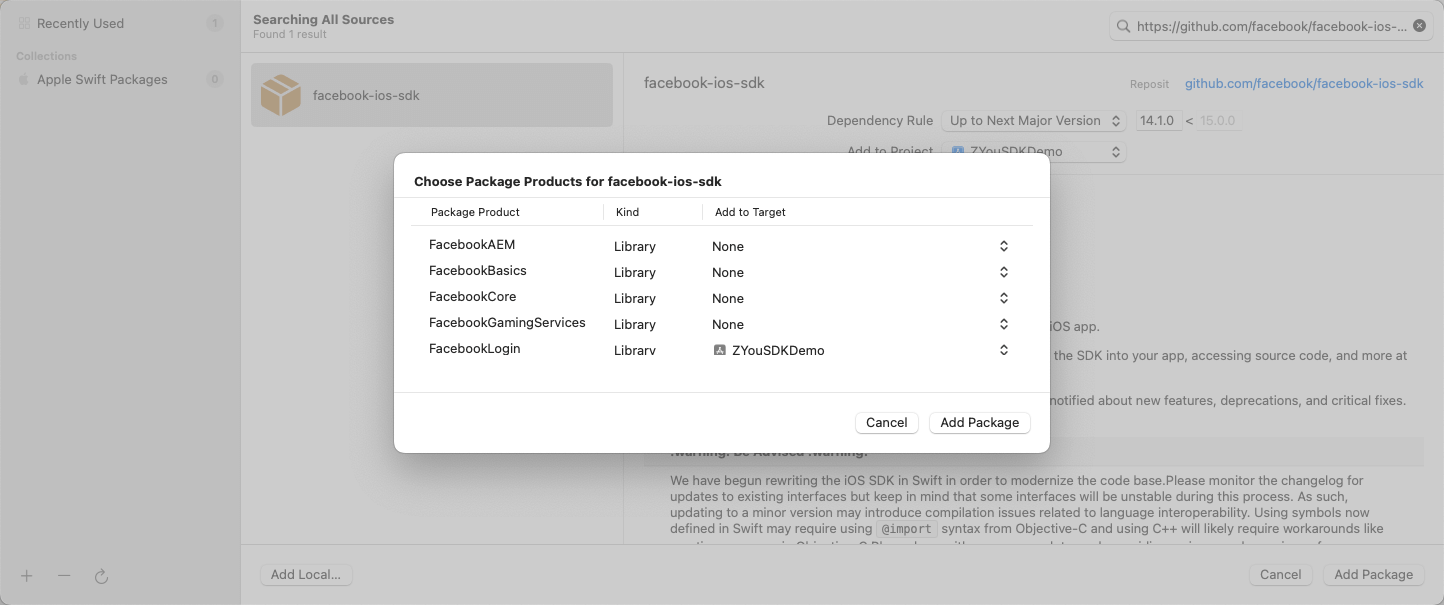Click the 14.1.0 version field

tap(1158, 121)
